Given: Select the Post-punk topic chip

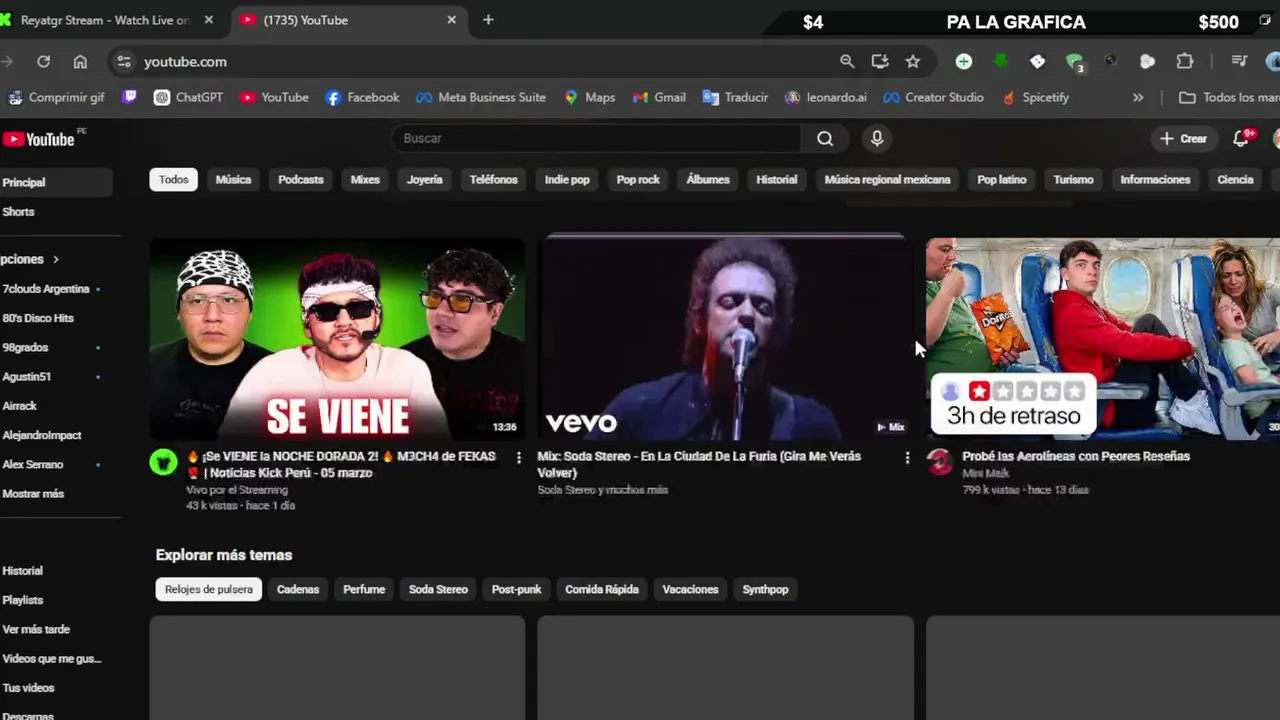Looking at the screenshot, I should 516,590.
